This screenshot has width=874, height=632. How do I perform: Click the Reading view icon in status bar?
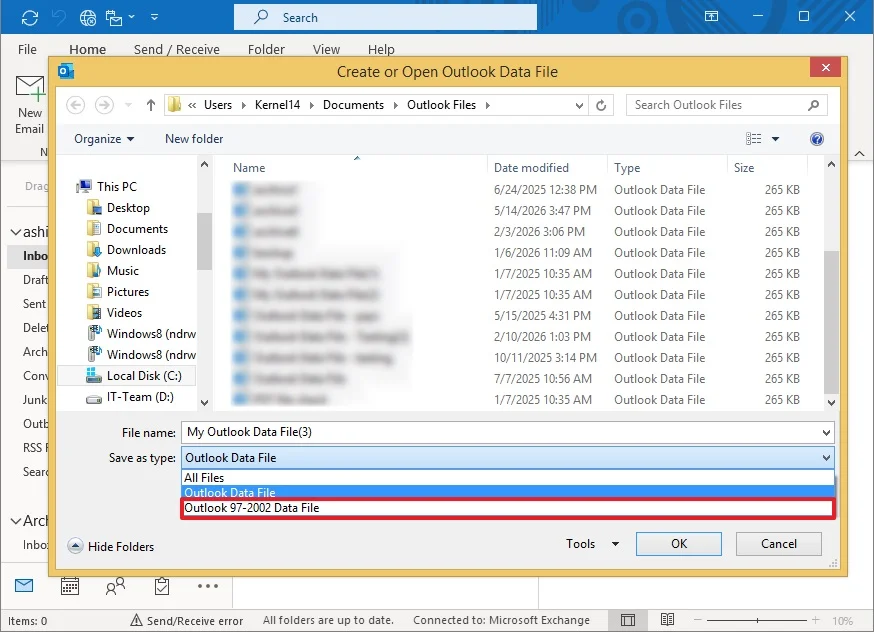click(667, 620)
